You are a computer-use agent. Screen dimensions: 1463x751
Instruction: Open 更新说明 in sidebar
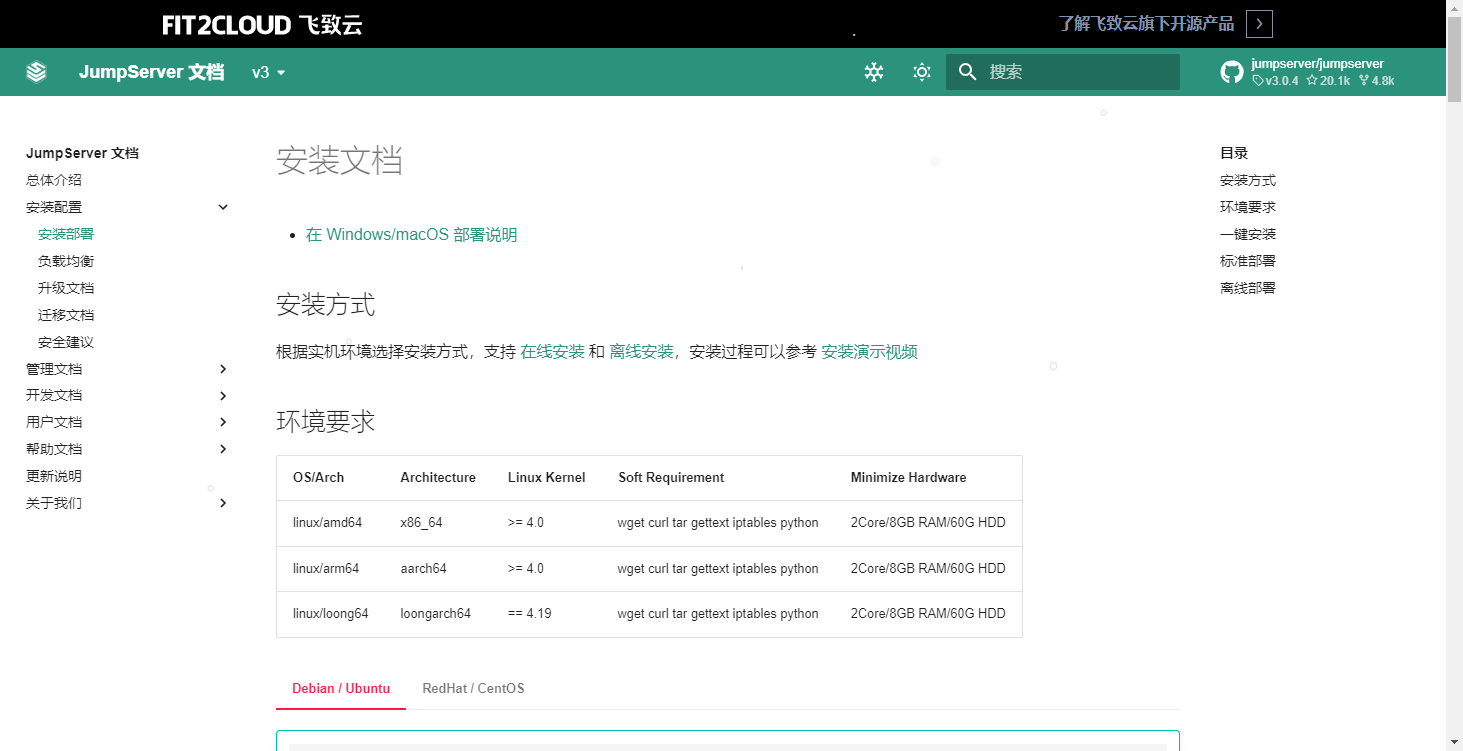tap(54, 476)
